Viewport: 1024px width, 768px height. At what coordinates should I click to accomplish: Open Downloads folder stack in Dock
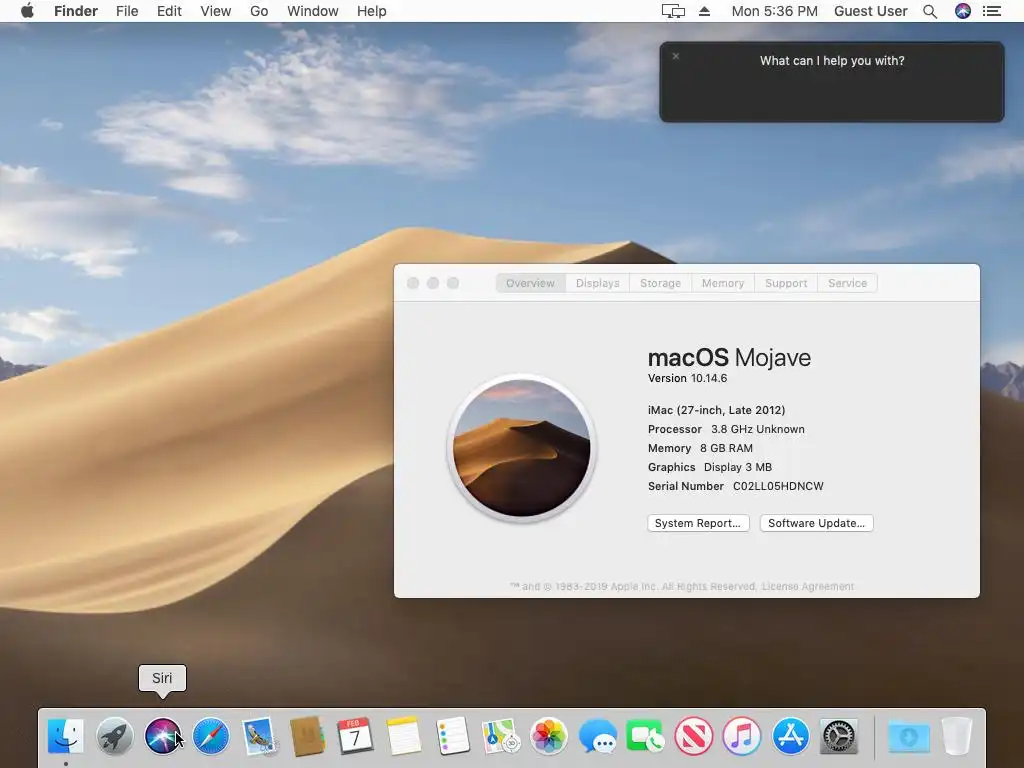909,736
